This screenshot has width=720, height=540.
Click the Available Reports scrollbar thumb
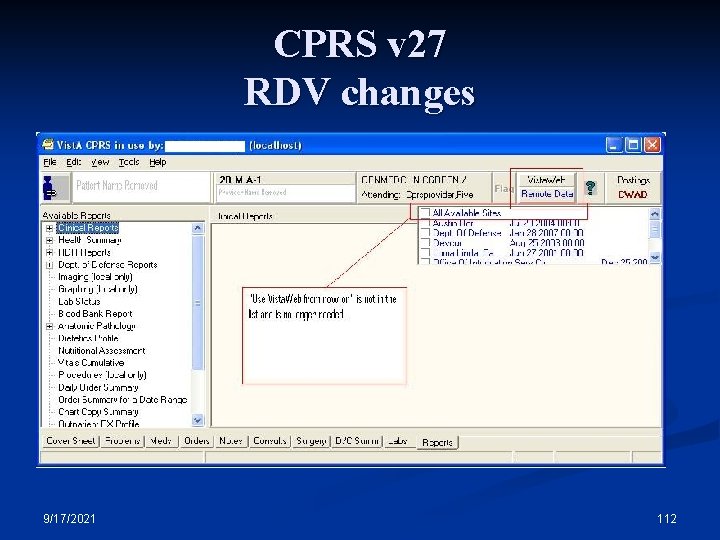[197, 303]
